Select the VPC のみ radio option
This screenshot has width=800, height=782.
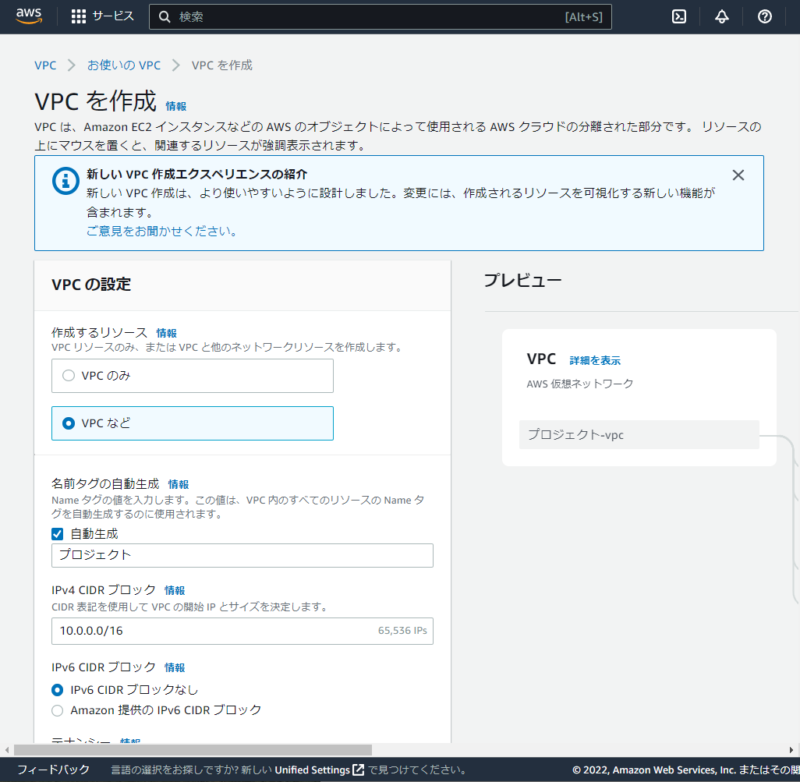click(x=68, y=375)
